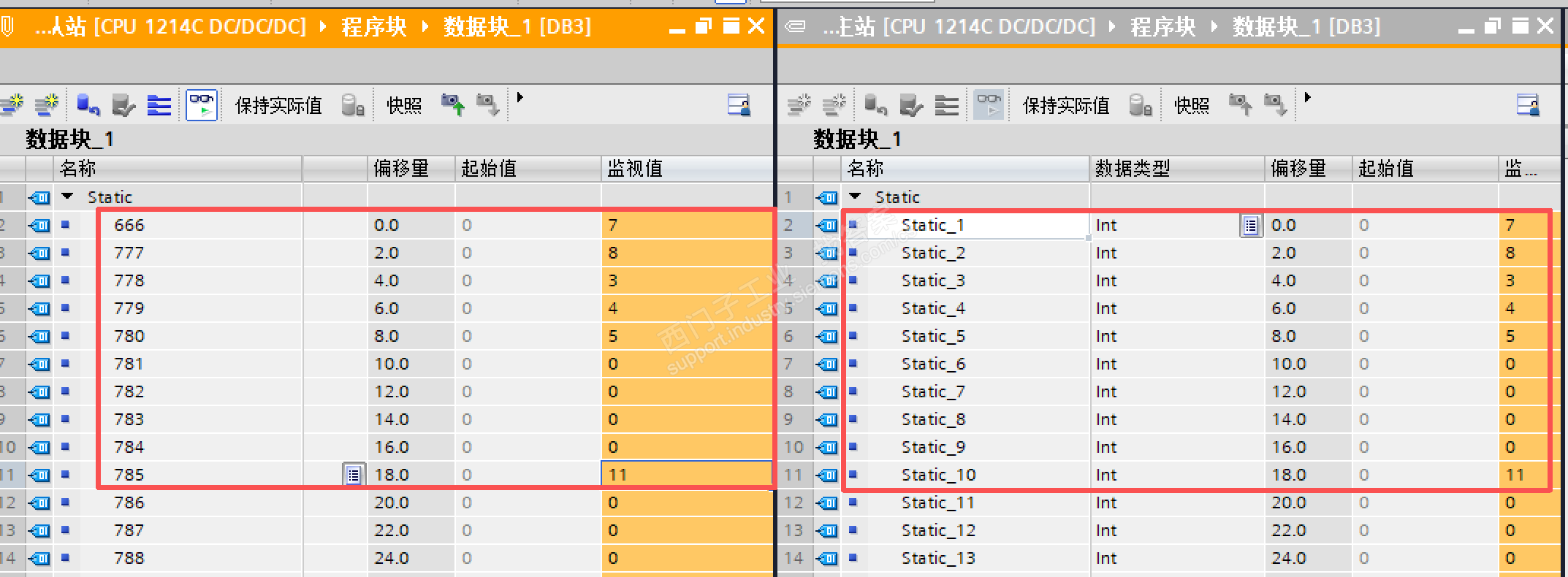This screenshot has height=577, width=1568.
Task: Click Expand all rows icon in 主站 toolbar
Action: pyautogui.click(x=947, y=105)
